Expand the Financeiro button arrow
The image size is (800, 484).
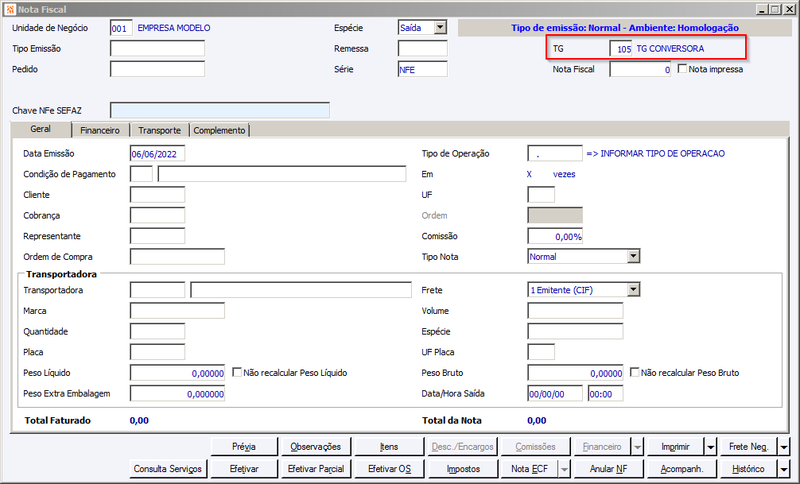click(x=637, y=447)
